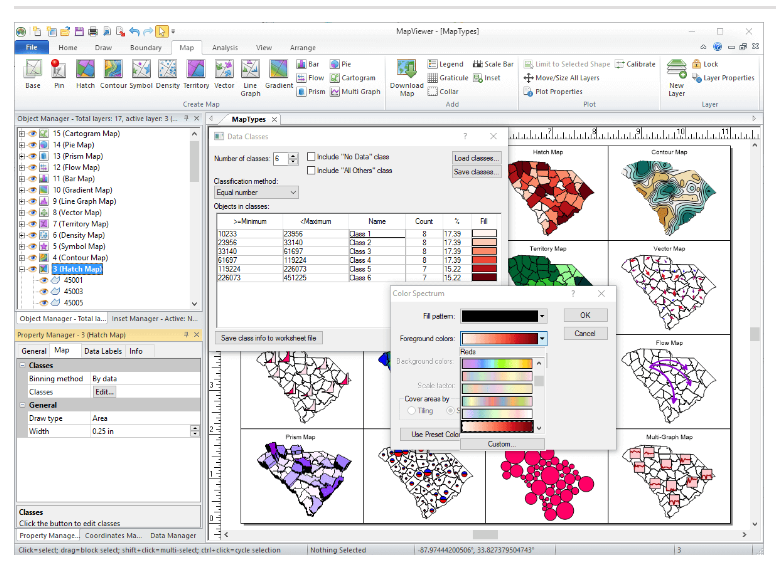Click Calibrate in Plot group

635,64
